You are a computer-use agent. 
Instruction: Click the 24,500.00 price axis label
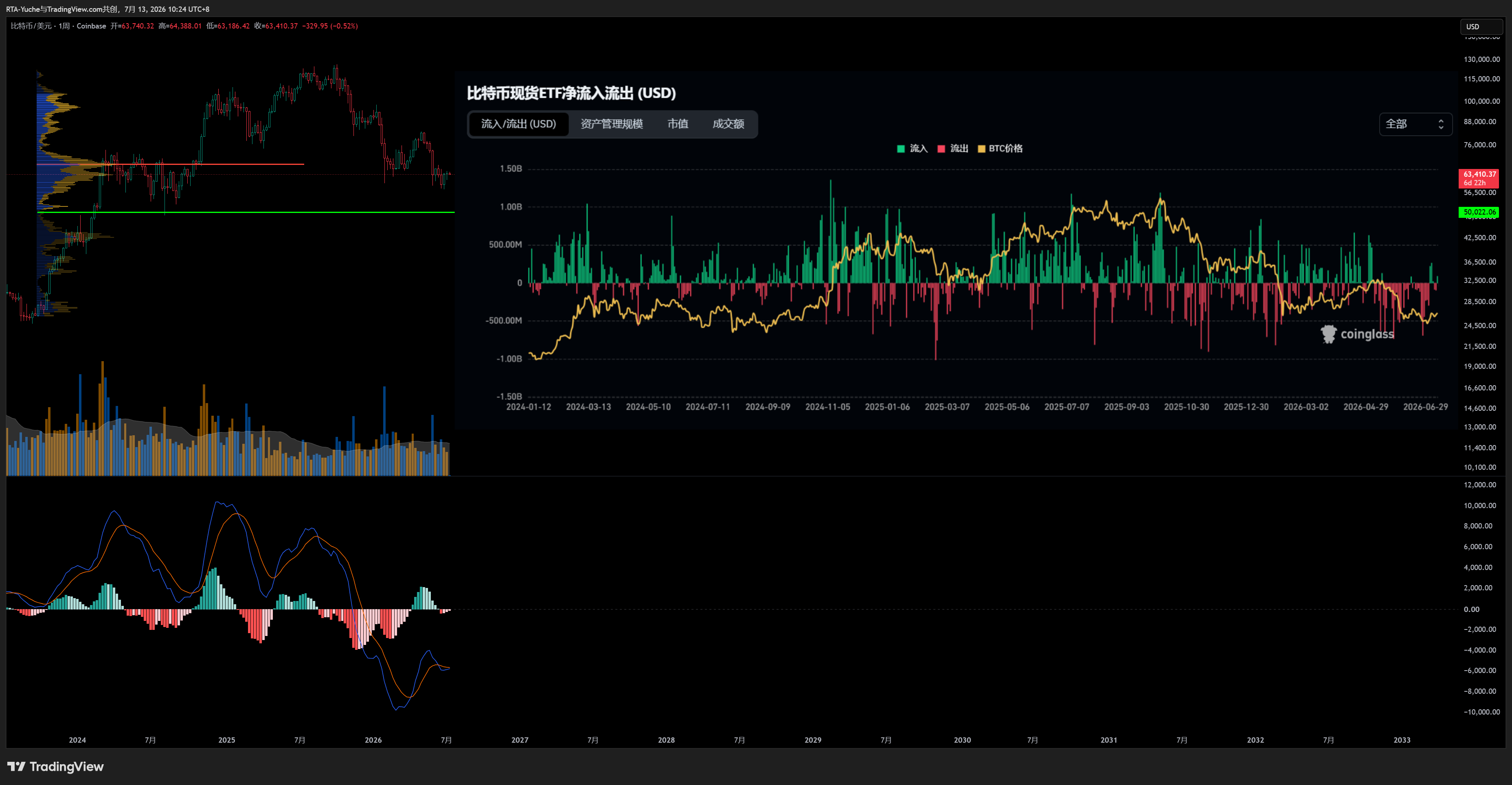click(x=1480, y=326)
